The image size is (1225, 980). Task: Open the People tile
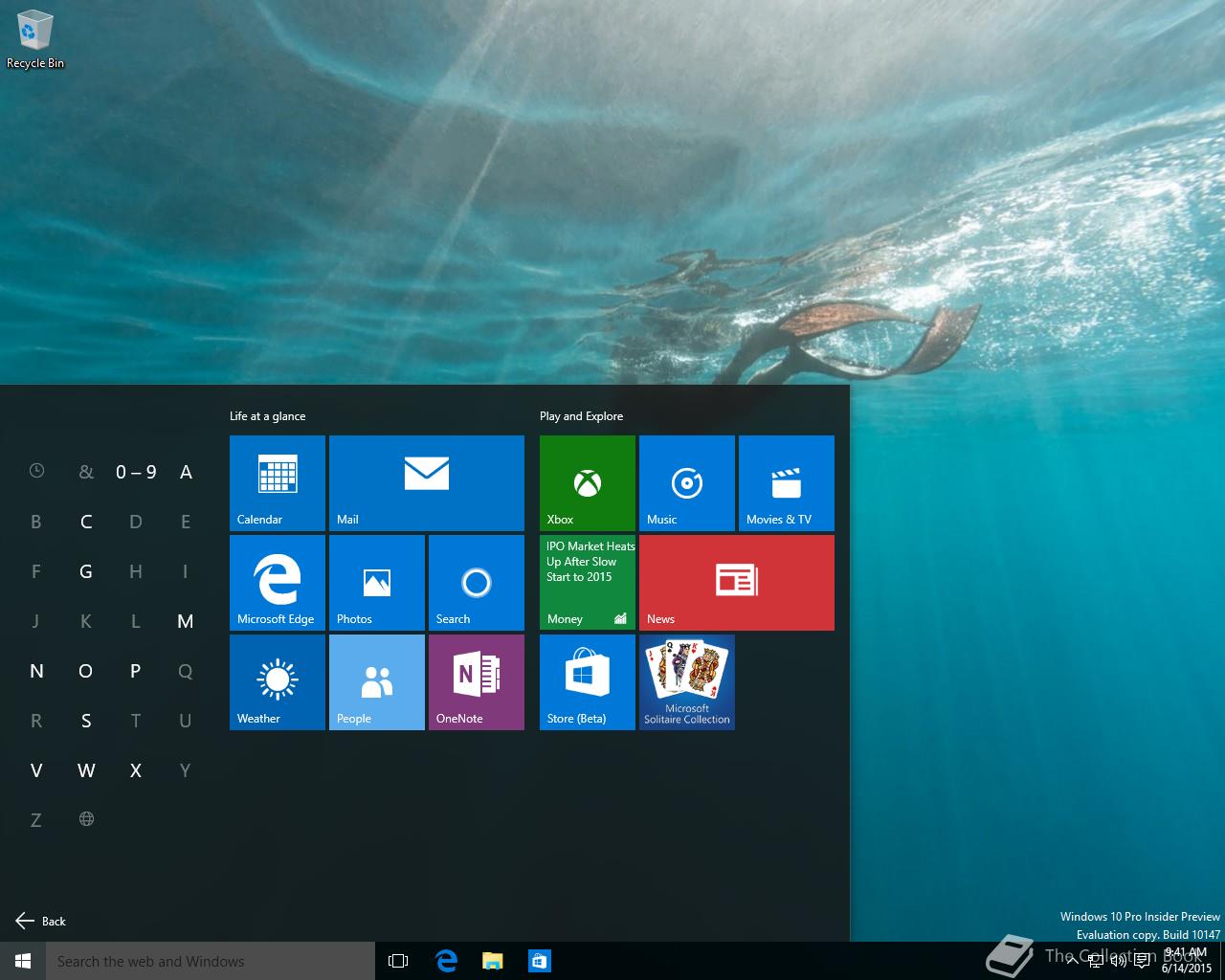point(377,682)
